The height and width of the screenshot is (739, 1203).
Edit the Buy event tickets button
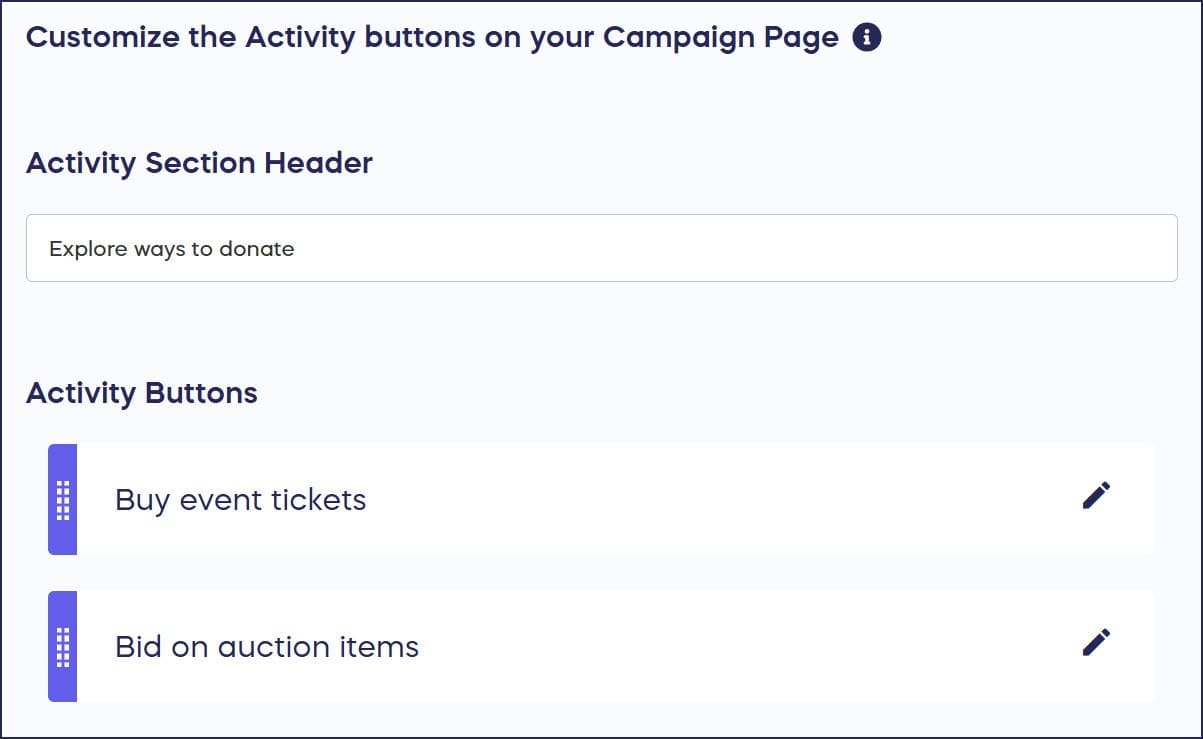click(x=1096, y=496)
